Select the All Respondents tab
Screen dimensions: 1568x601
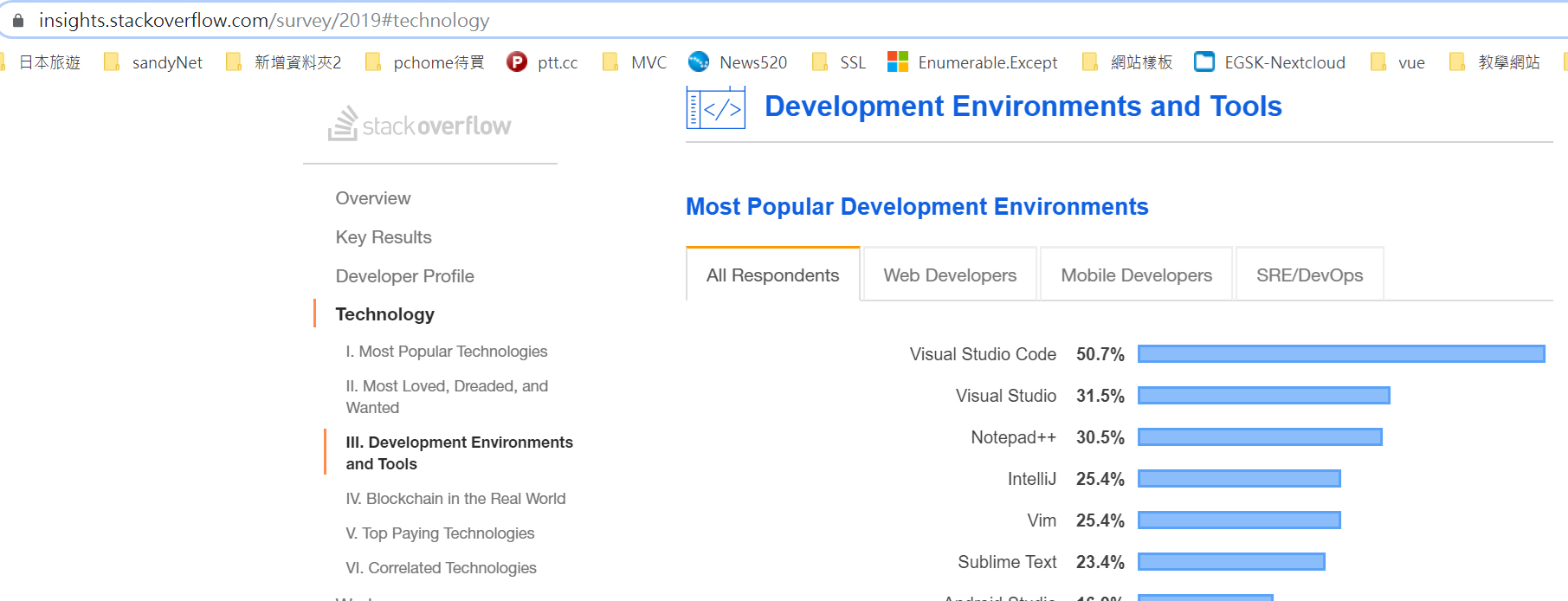(x=772, y=275)
